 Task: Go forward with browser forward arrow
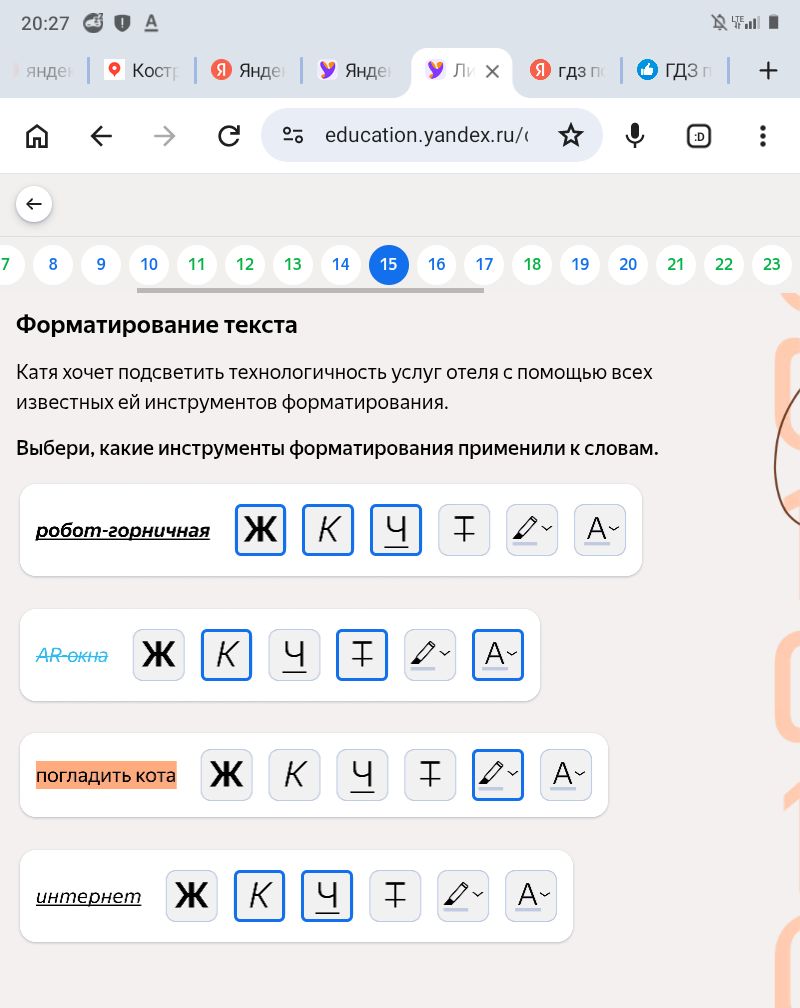(165, 136)
